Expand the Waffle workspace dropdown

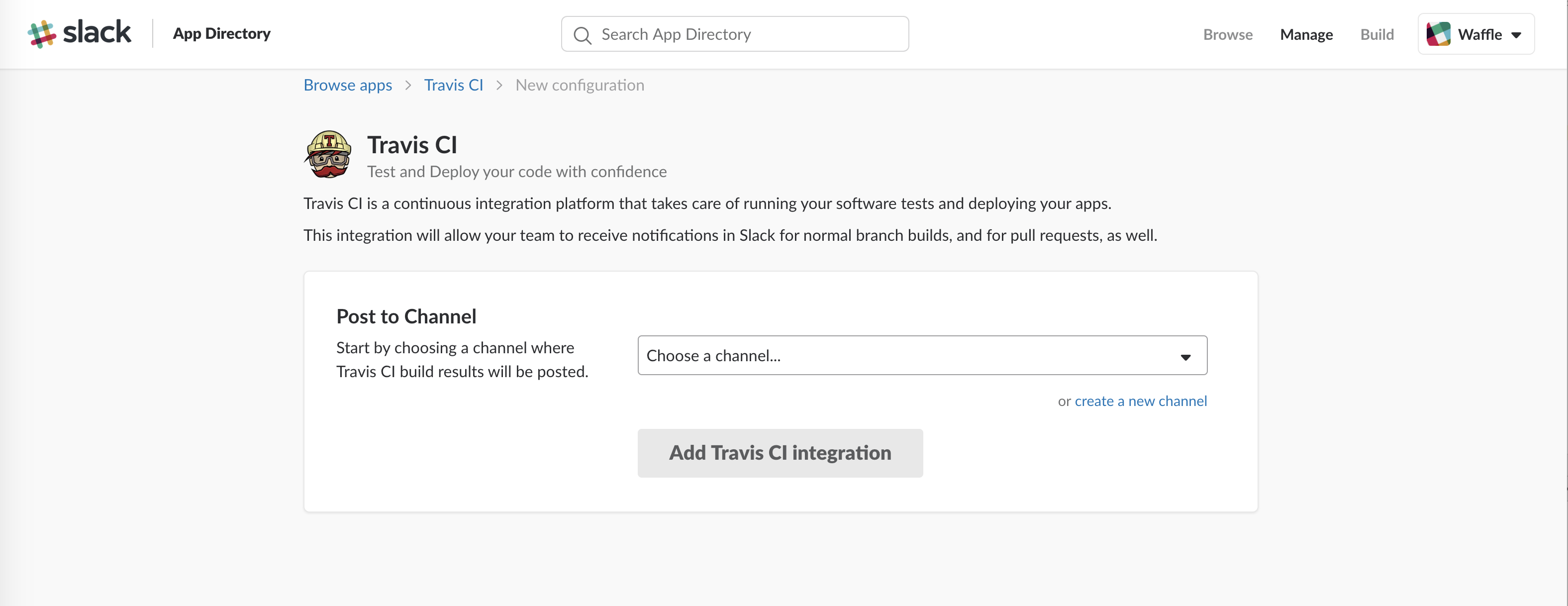pyautogui.click(x=1476, y=34)
